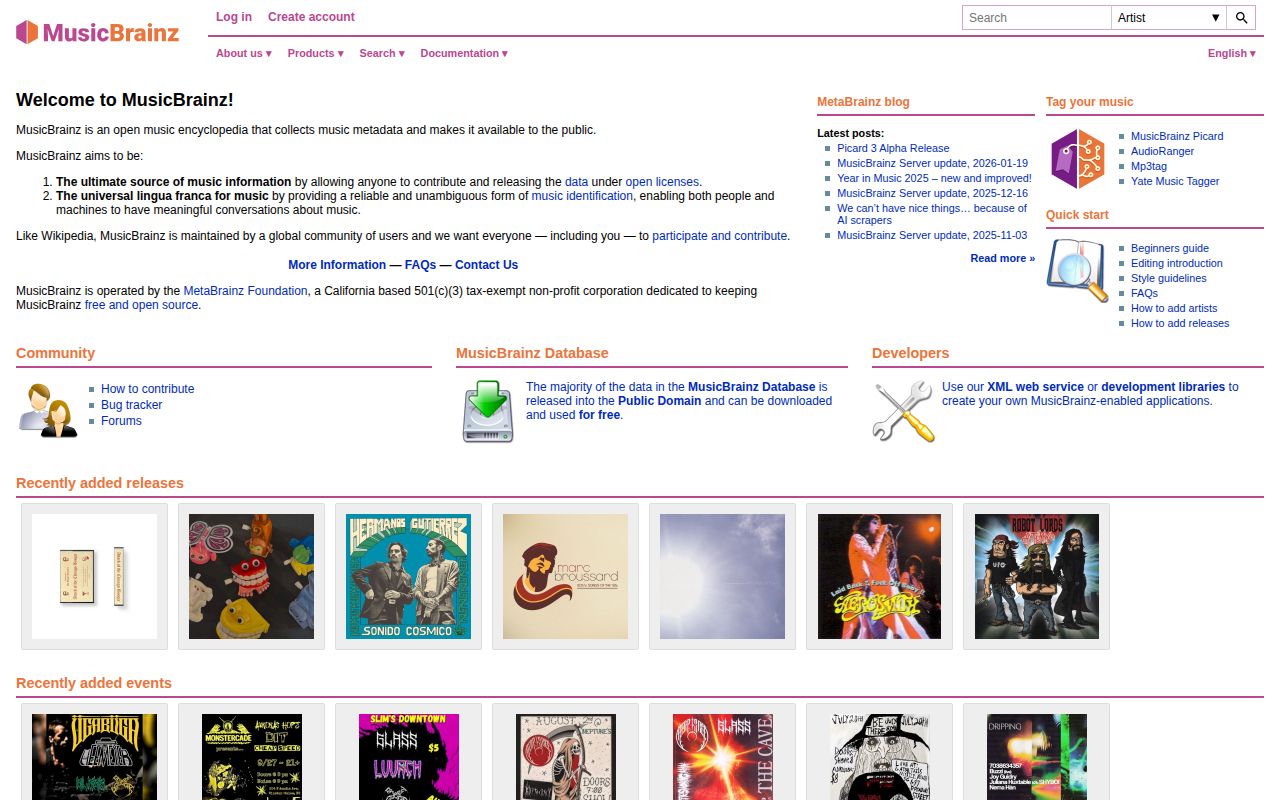This screenshot has width=1280, height=800.
Task: Click the Create account link
Action: (310, 17)
